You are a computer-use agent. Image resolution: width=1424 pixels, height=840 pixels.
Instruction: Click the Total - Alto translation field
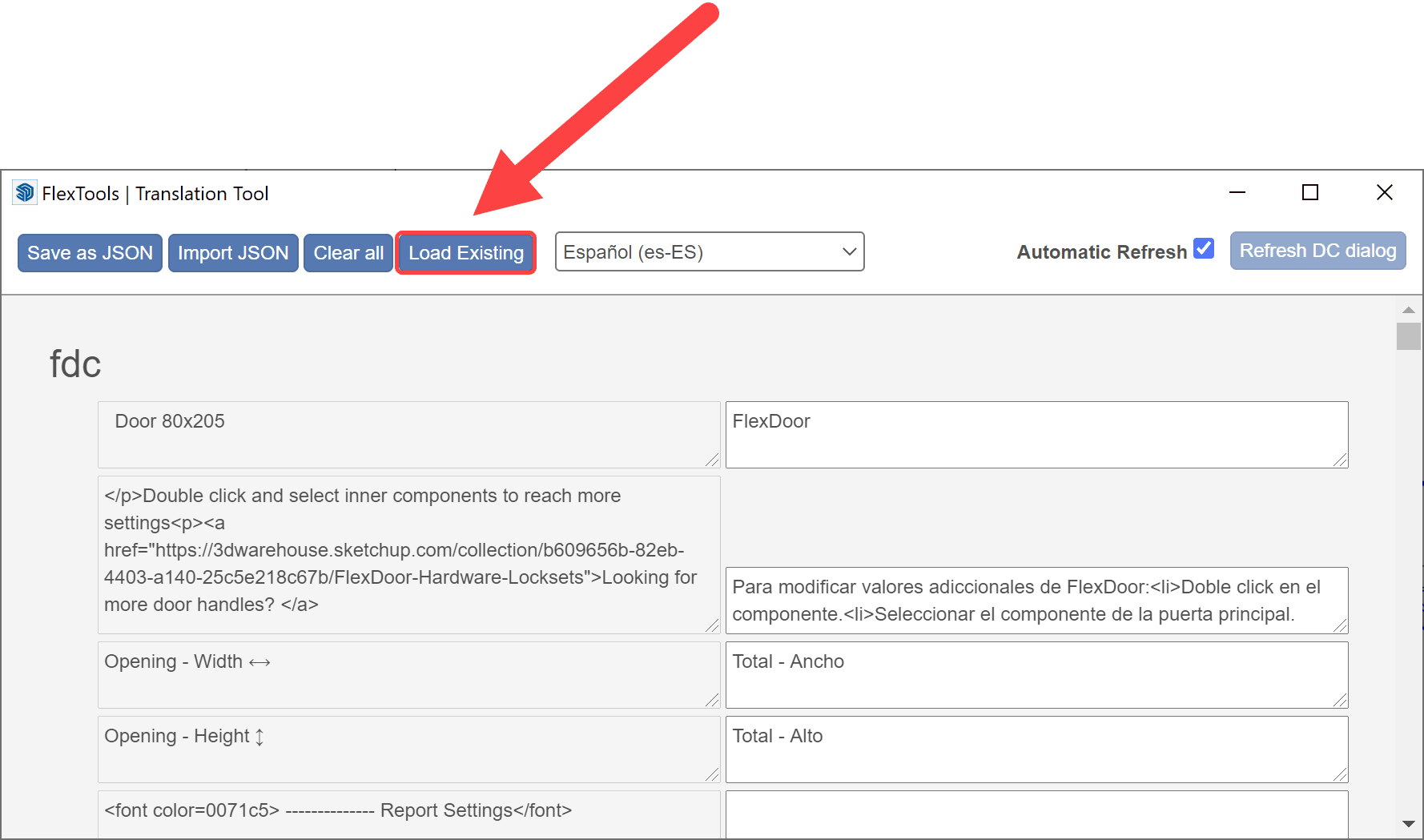tap(1037, 750)
